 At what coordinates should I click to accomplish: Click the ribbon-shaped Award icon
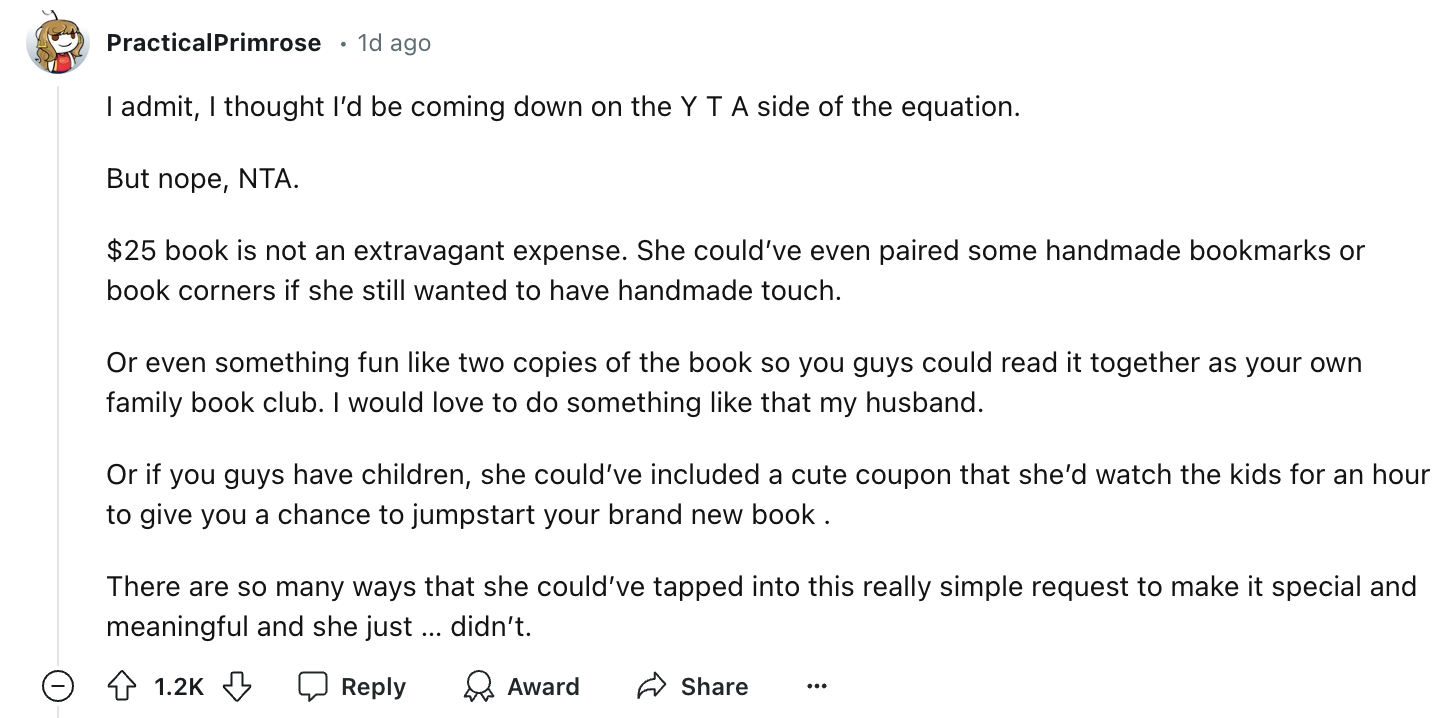478,687
